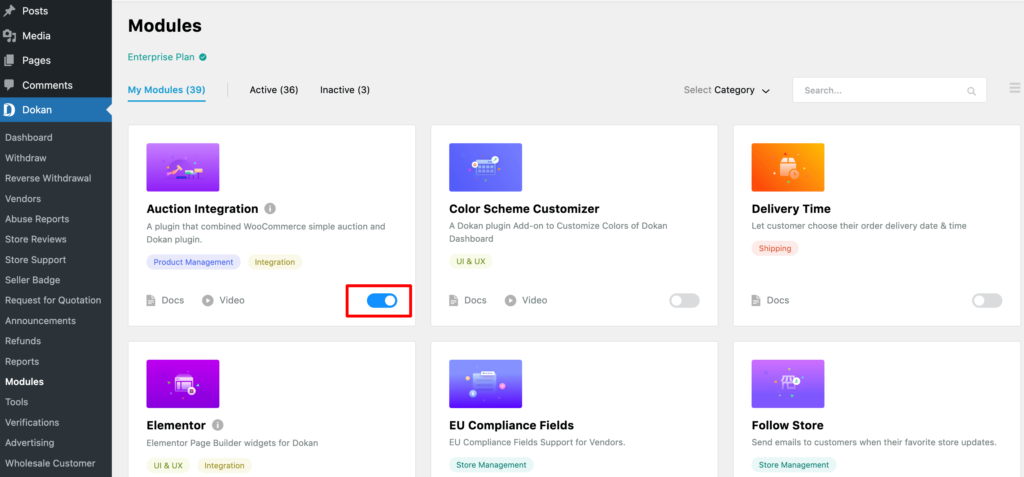Click info icon next to Elementor
Image resolution: width=1024 pixels, height=477 pixels.
click(x=217, y=425)
